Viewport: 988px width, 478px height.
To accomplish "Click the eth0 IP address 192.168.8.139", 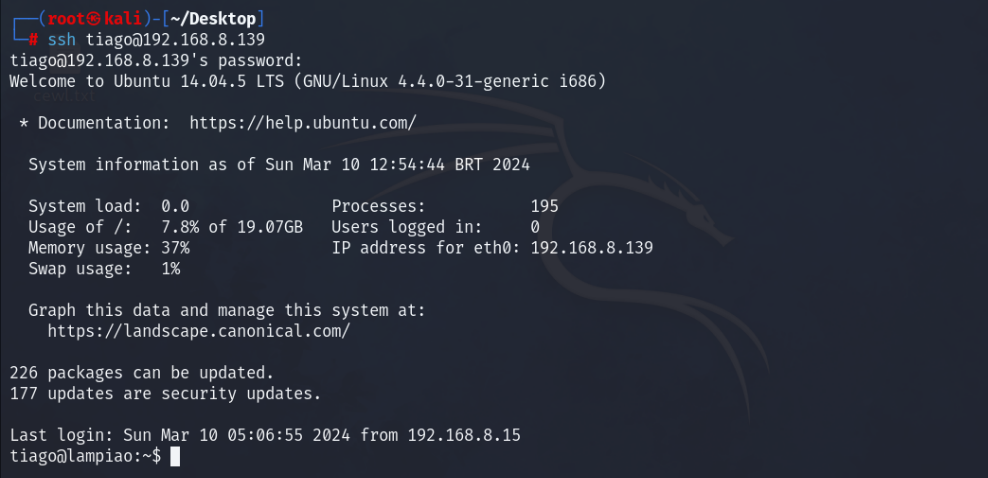I will point(591,247).
